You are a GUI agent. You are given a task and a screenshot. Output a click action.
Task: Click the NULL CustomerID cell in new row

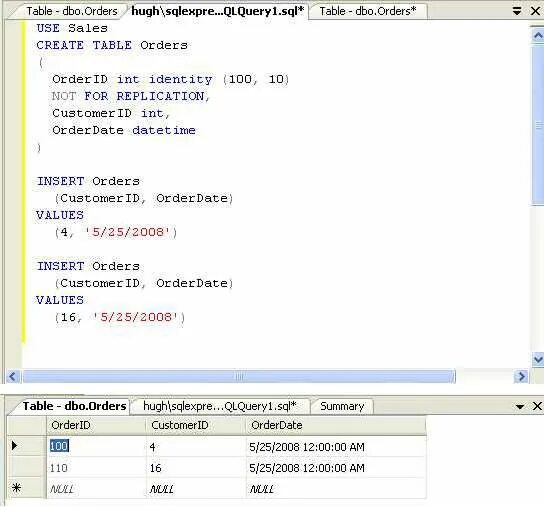pyautogui.click(x=196, y=489)
